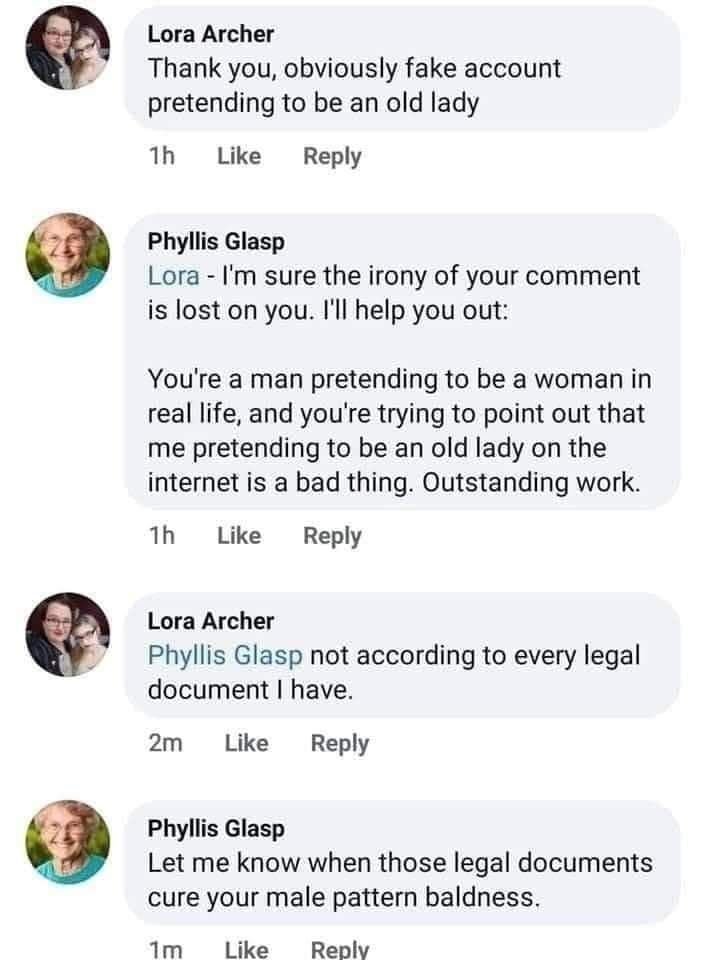Click Phyllis Glasp's avatar on the baldness comment
The width and height of the screenshot is (706, 960).
point(67,842)
